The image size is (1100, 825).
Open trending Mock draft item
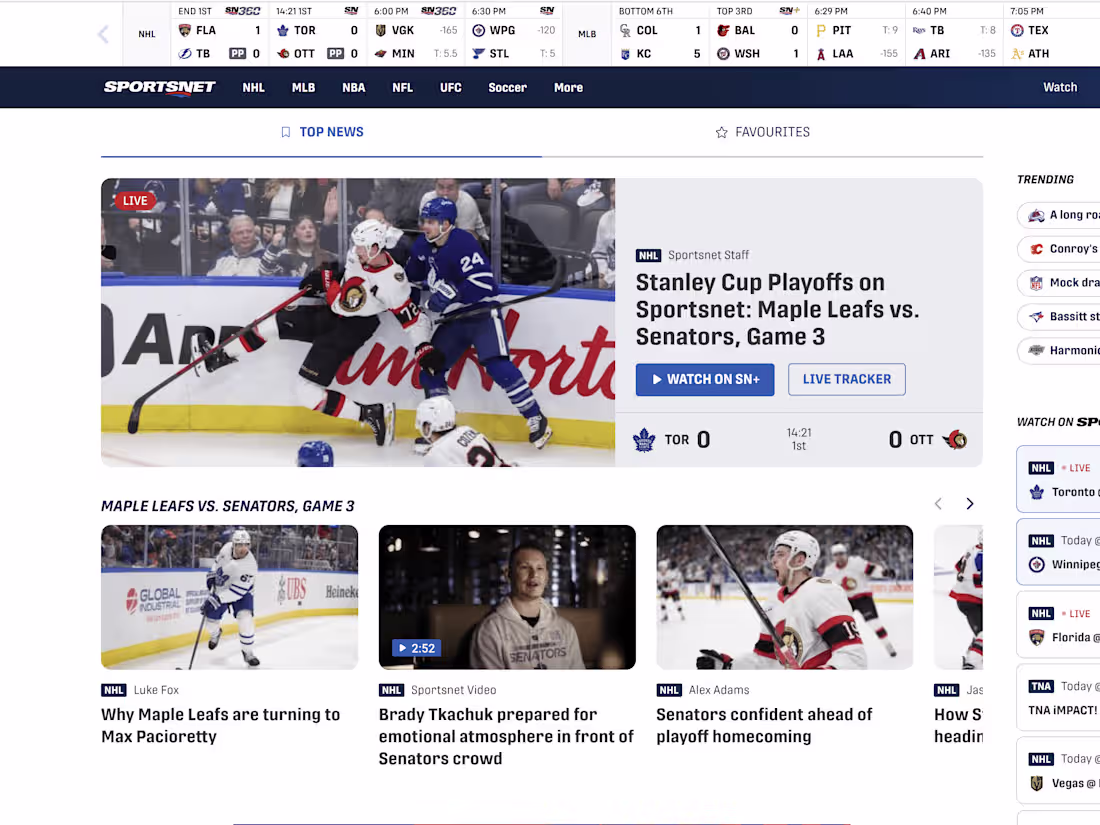(x=1059, y=283)
